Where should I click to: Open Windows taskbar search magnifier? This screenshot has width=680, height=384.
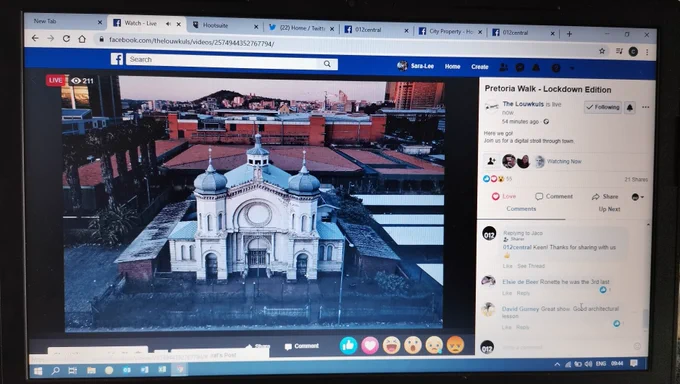click(x=56, y=371)
